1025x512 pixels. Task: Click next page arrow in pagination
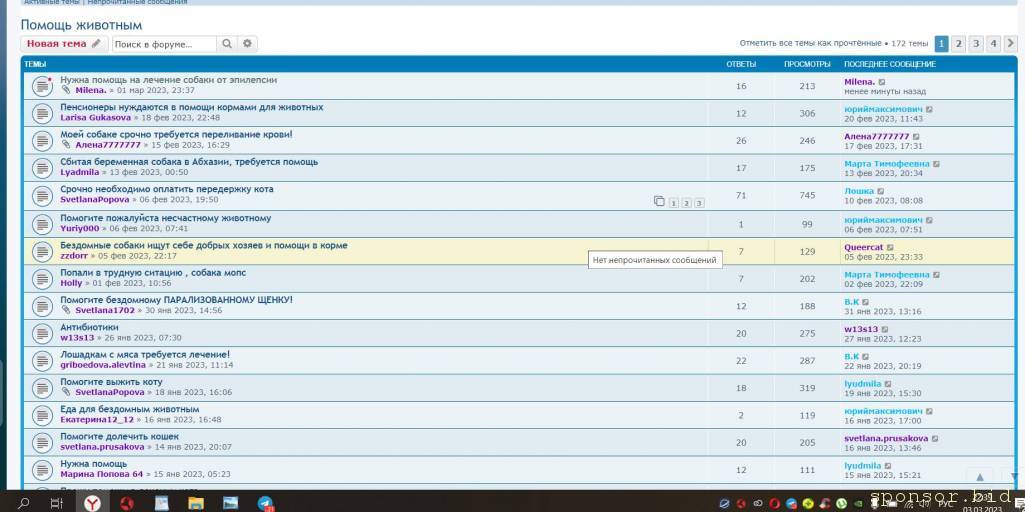[x=1010, y=43]
